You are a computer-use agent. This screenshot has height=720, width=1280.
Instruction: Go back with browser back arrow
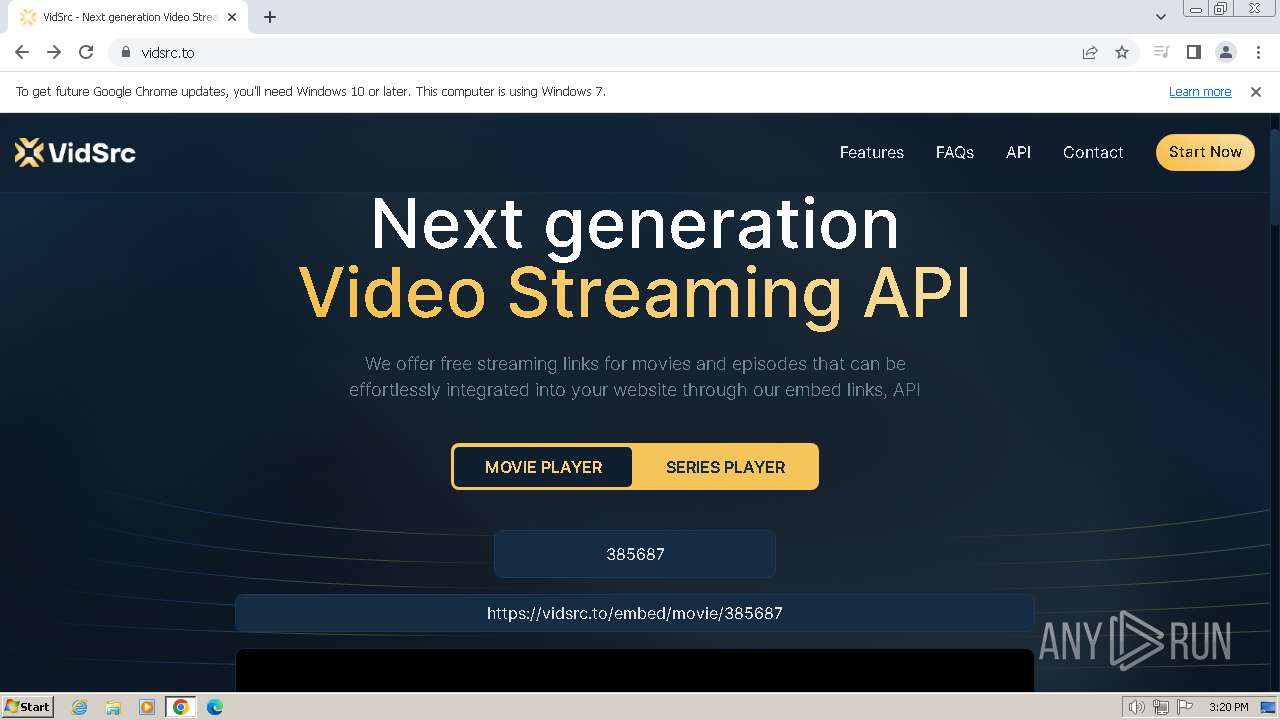pos(22,52)
